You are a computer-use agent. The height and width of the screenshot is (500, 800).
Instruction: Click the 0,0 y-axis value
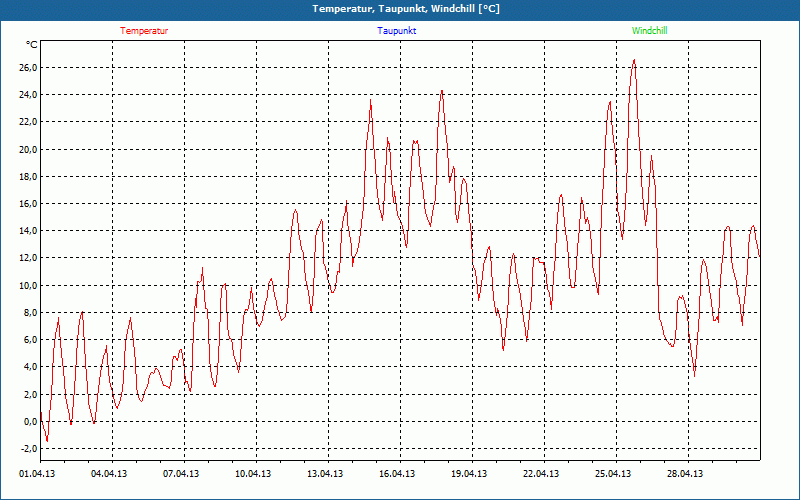[x=30, y=421]
